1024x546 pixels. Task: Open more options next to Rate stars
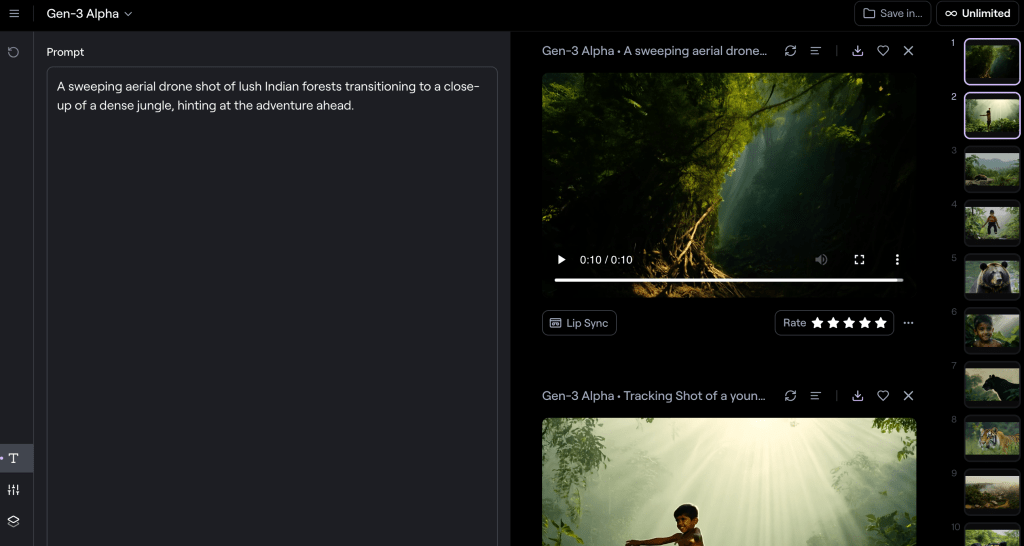pos(908,323)
